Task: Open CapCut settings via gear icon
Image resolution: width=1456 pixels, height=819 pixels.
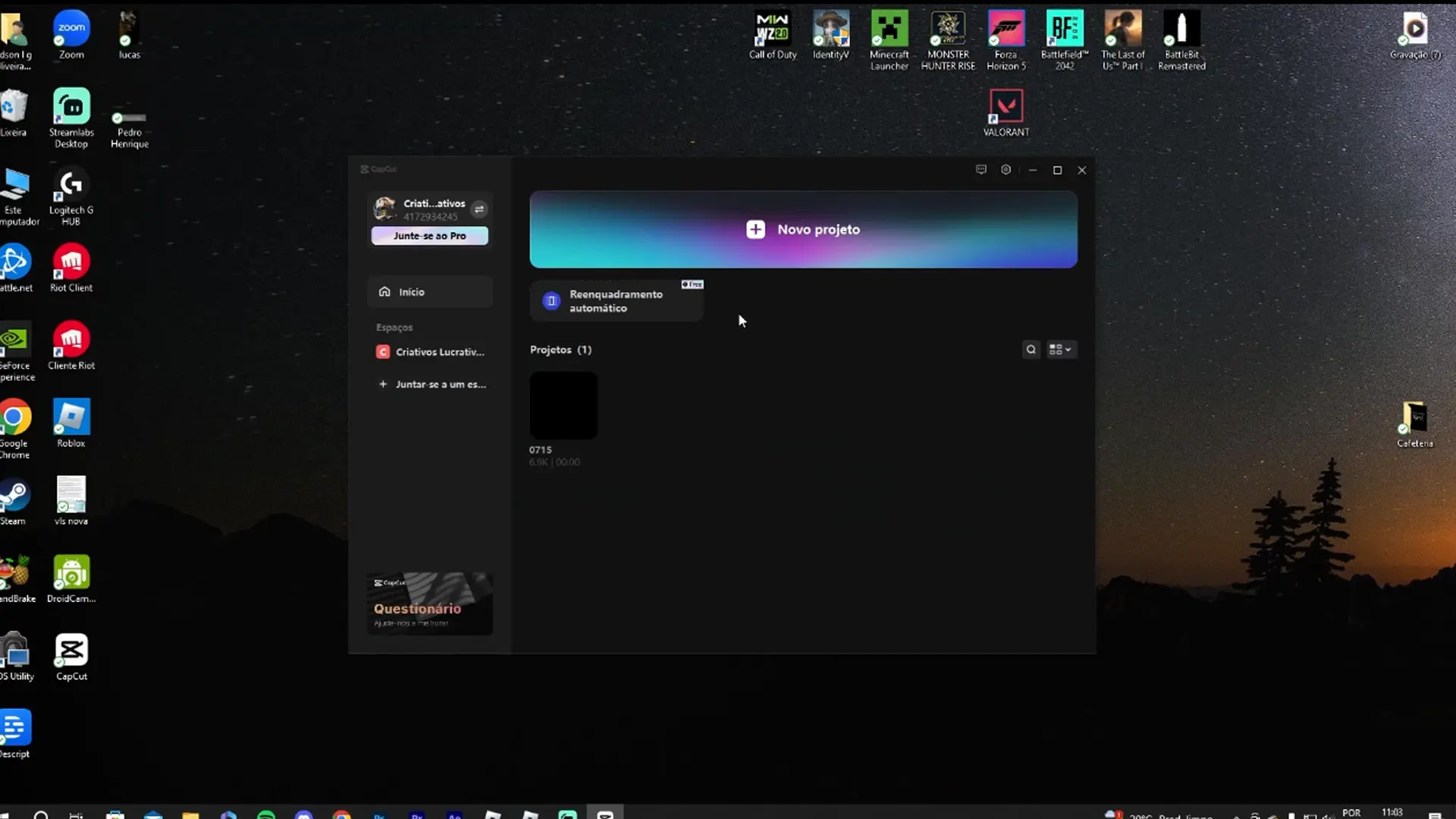Action: (x=1006, y=170)
